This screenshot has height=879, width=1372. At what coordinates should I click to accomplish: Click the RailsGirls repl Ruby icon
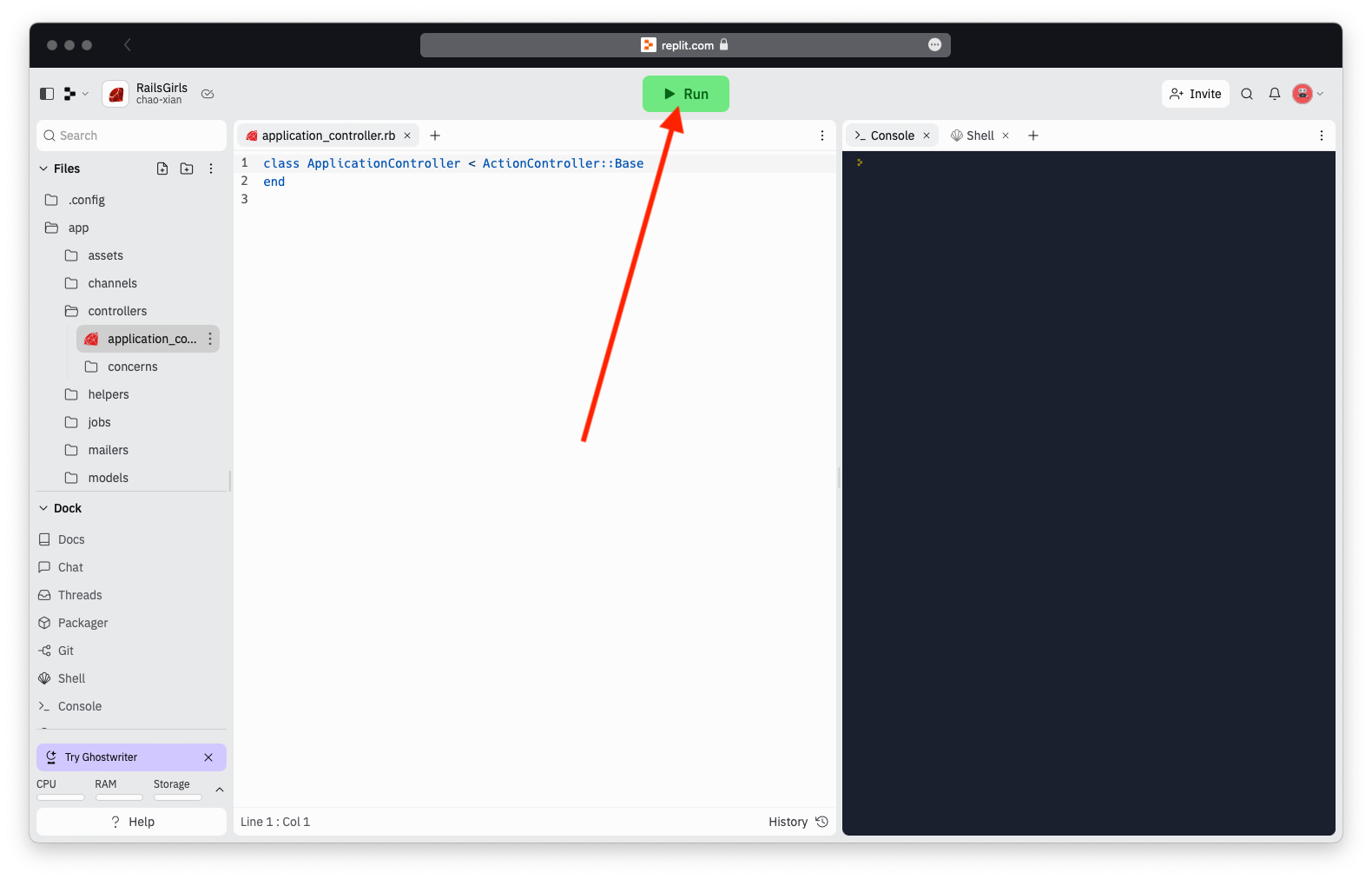click(115, 94)
